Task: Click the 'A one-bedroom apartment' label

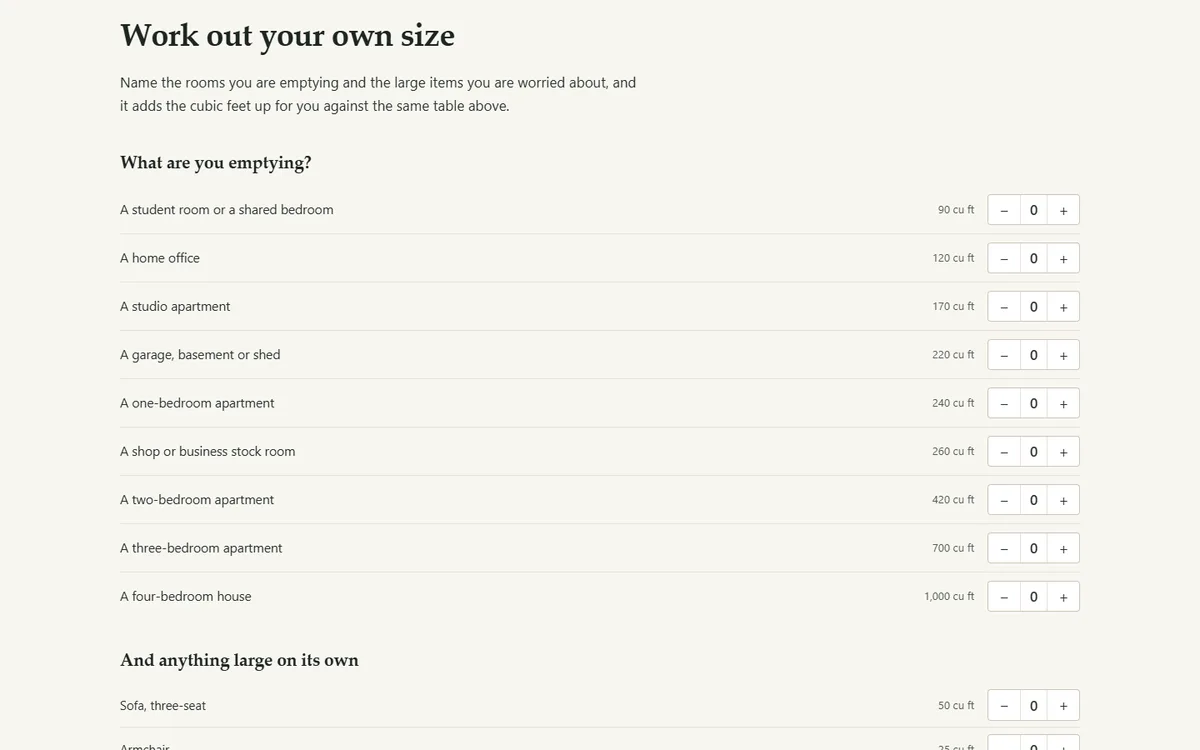Action: click(197, 403)
